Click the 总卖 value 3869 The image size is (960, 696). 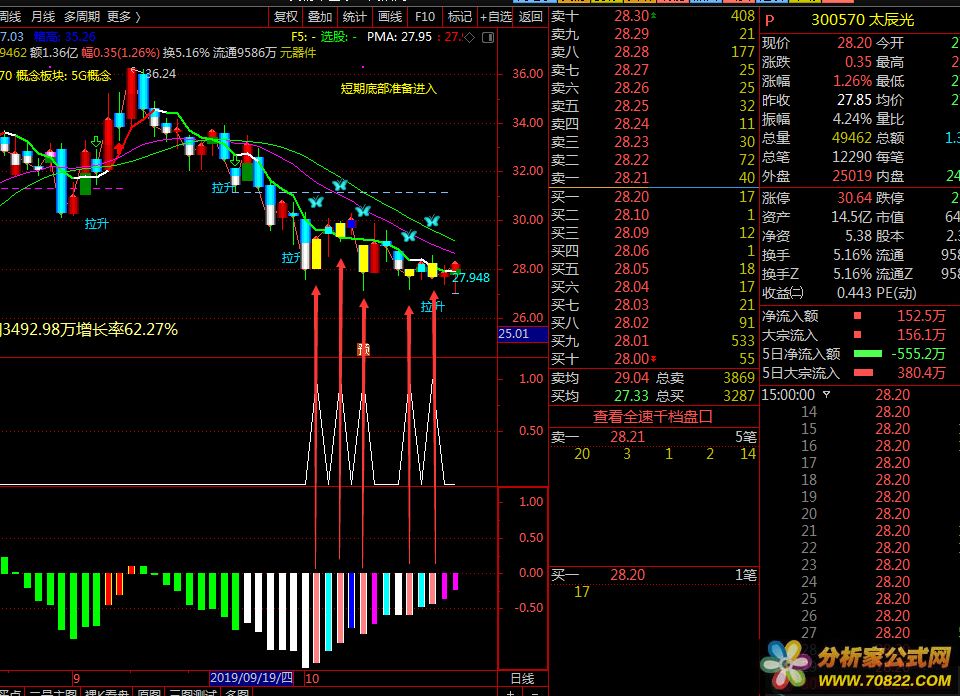[739, 378]
